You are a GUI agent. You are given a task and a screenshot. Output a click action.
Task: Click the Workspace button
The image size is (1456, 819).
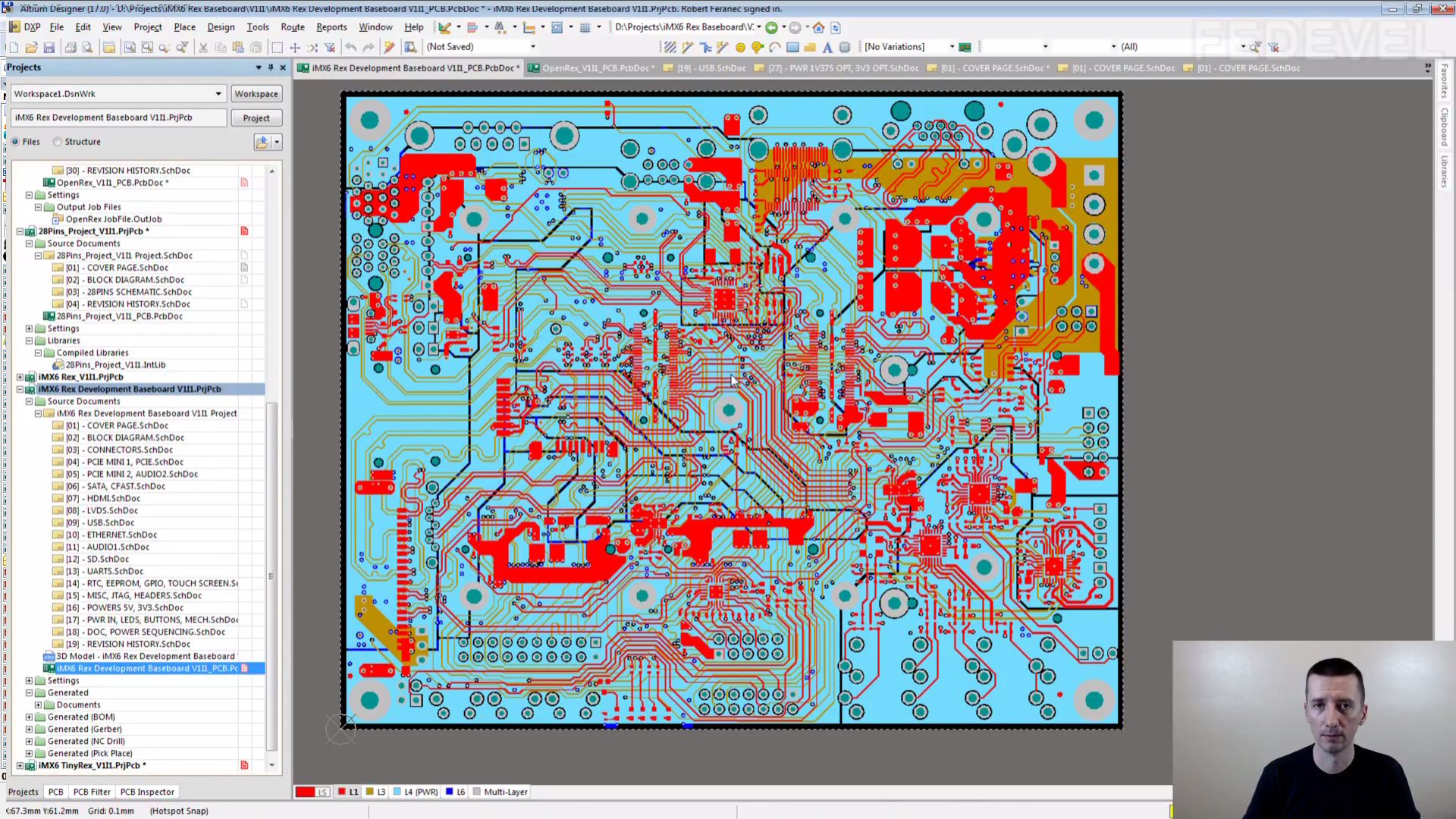[256, 94]
